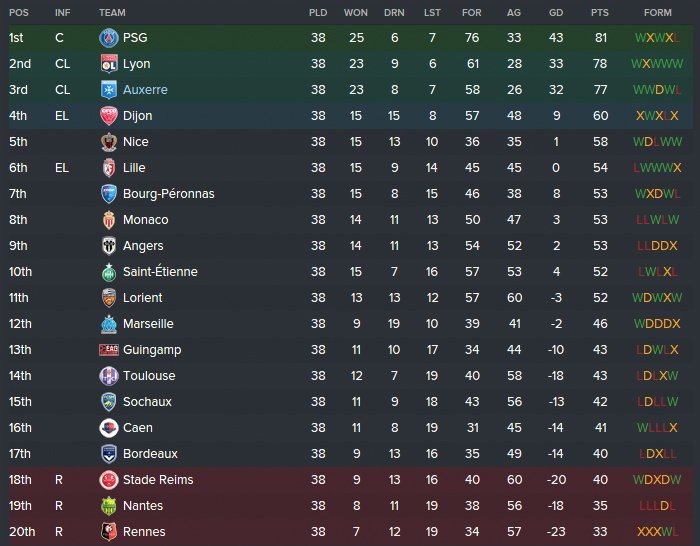Click Nice's form results WDLWW
This screenshot has width=700, height=546.
657,142
